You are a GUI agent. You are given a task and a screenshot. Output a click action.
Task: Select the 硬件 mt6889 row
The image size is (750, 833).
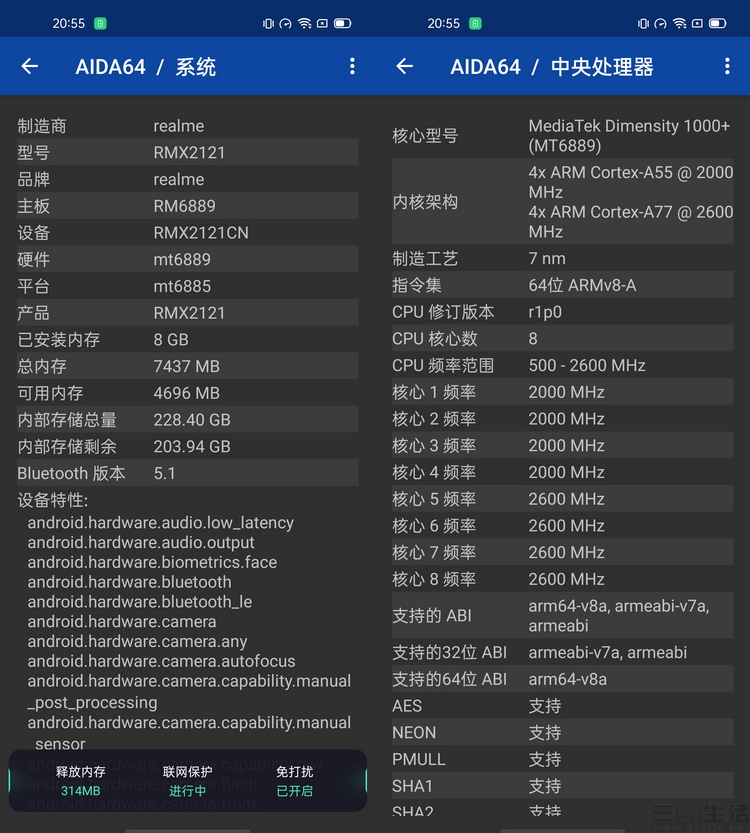click(188, 259)
